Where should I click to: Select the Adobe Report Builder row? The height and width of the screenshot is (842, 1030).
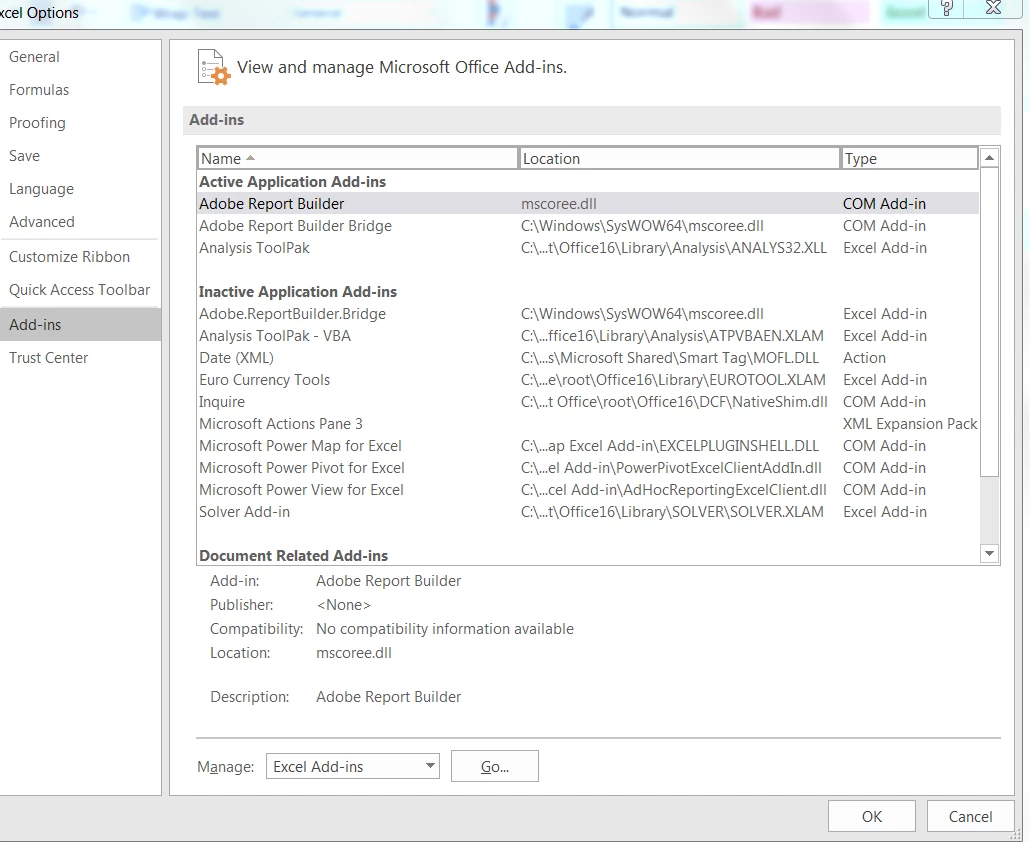pos(588,204)
